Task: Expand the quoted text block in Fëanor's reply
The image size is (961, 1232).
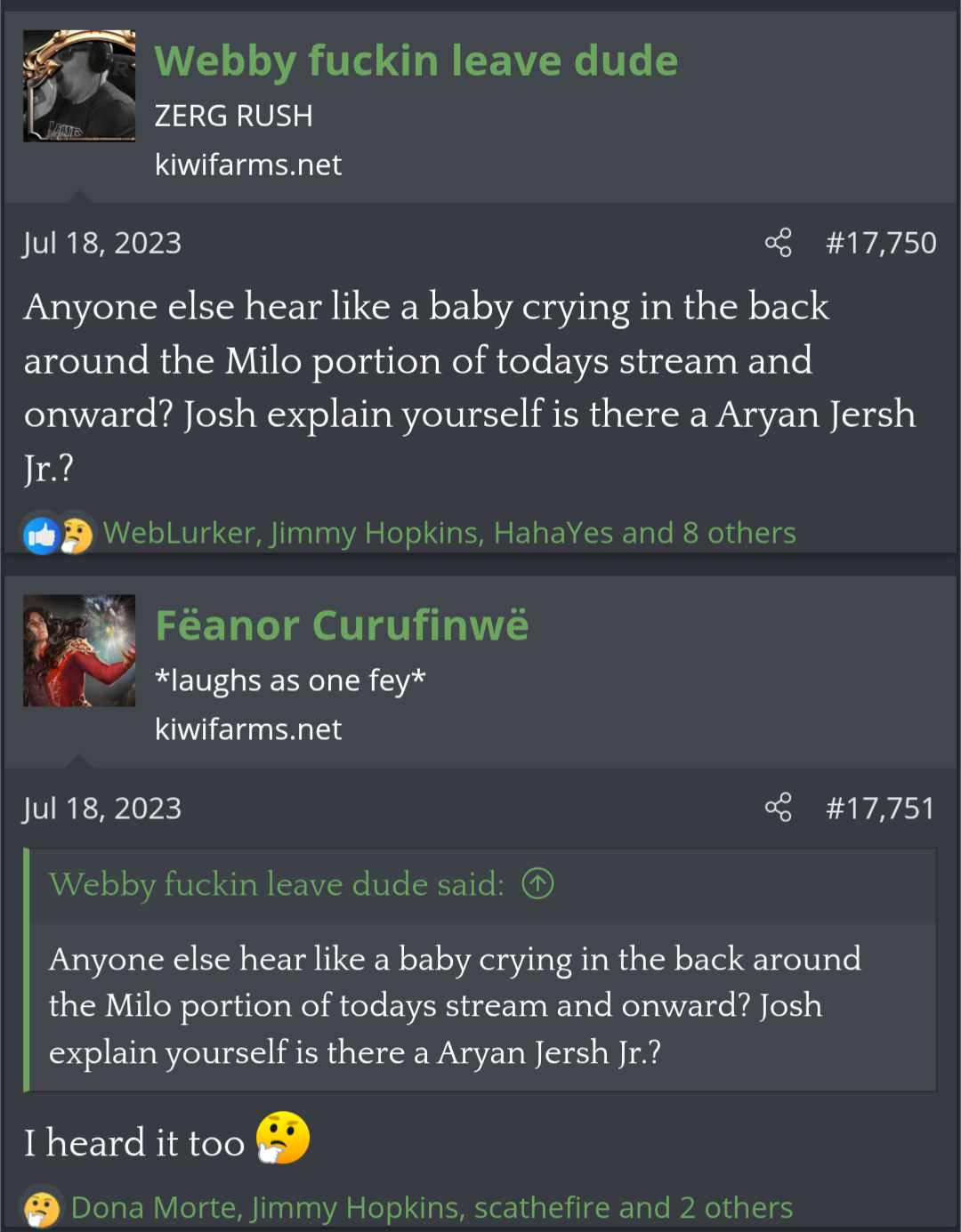Action: point(480,1006)
